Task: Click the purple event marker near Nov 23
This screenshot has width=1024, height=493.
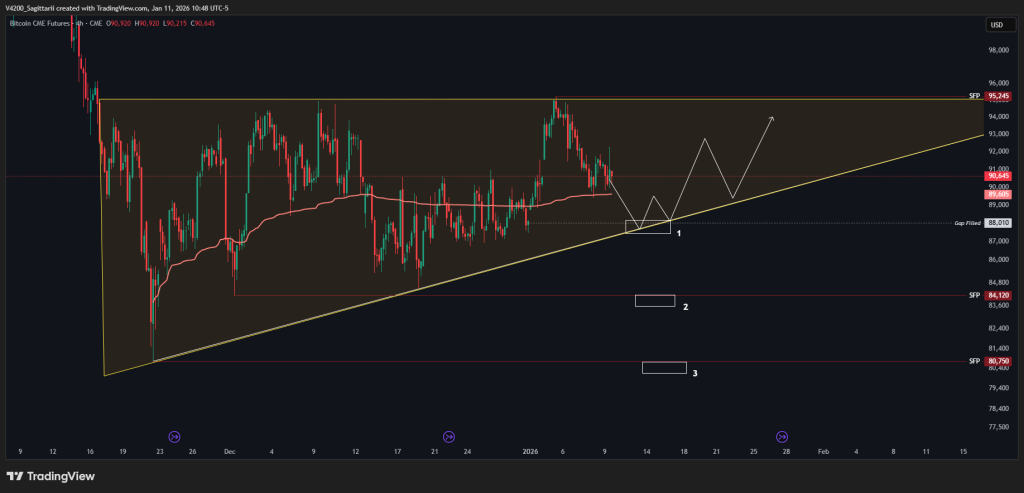Action: tap(174, 436)
